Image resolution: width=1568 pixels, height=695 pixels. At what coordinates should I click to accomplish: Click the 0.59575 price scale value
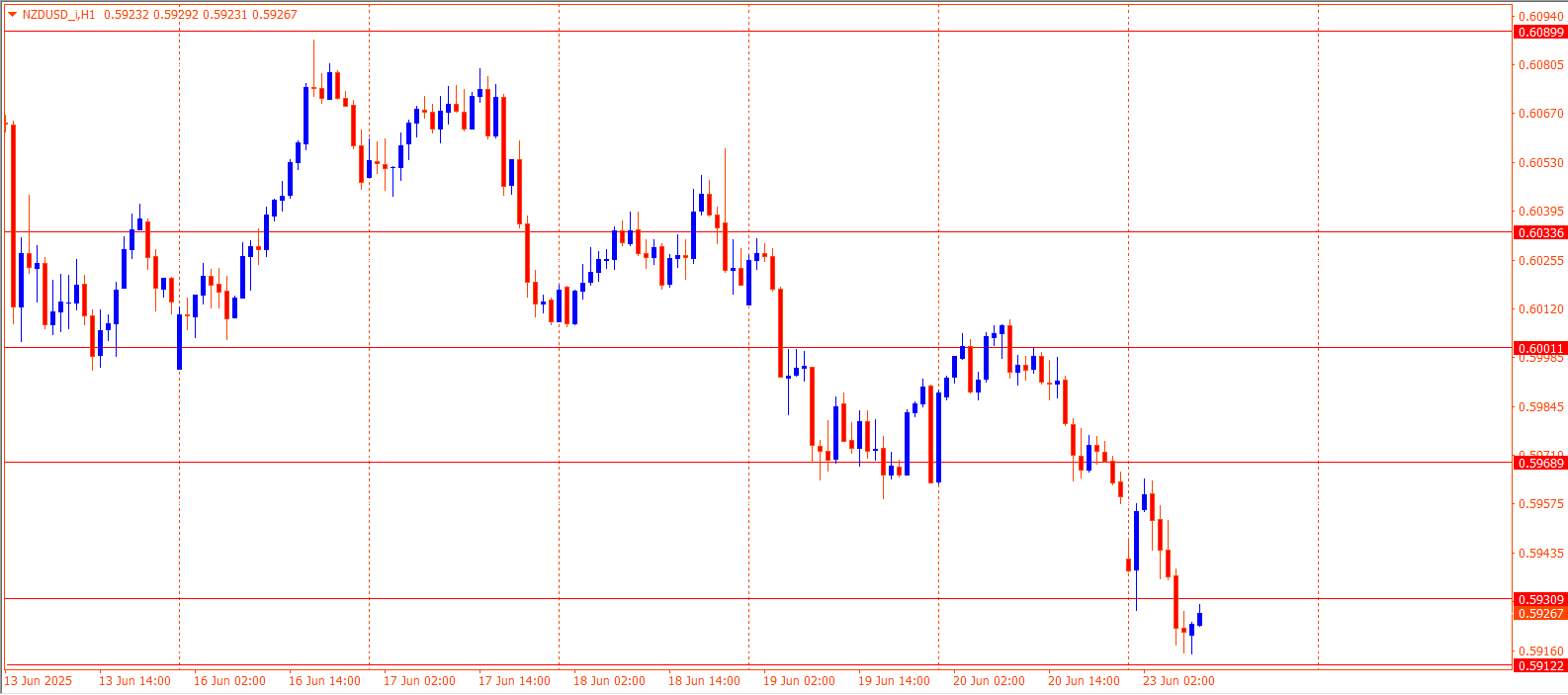pyautogui.click(x=1541, y=504)
